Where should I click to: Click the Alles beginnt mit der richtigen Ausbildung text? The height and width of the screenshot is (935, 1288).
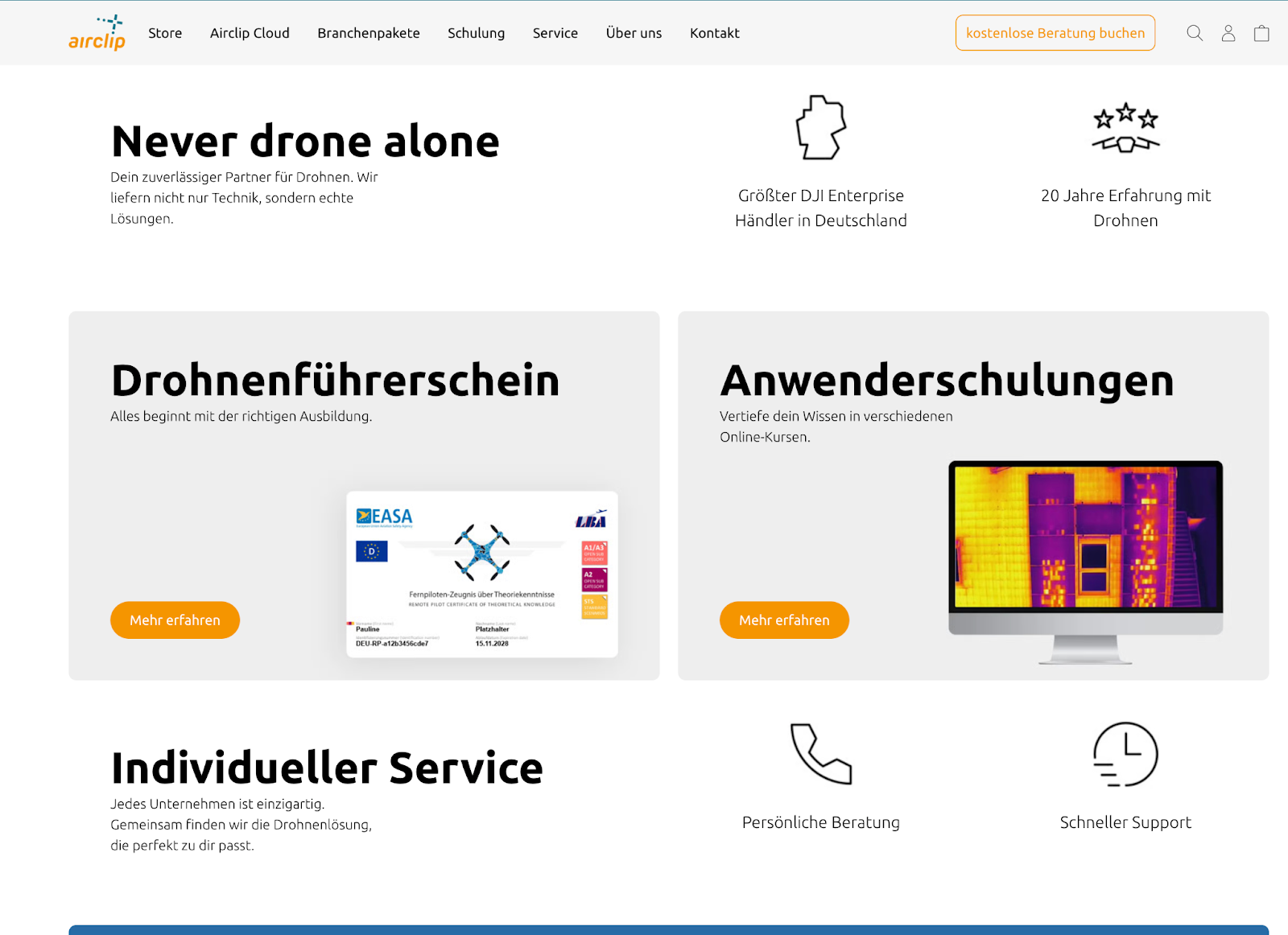(242, 416)
